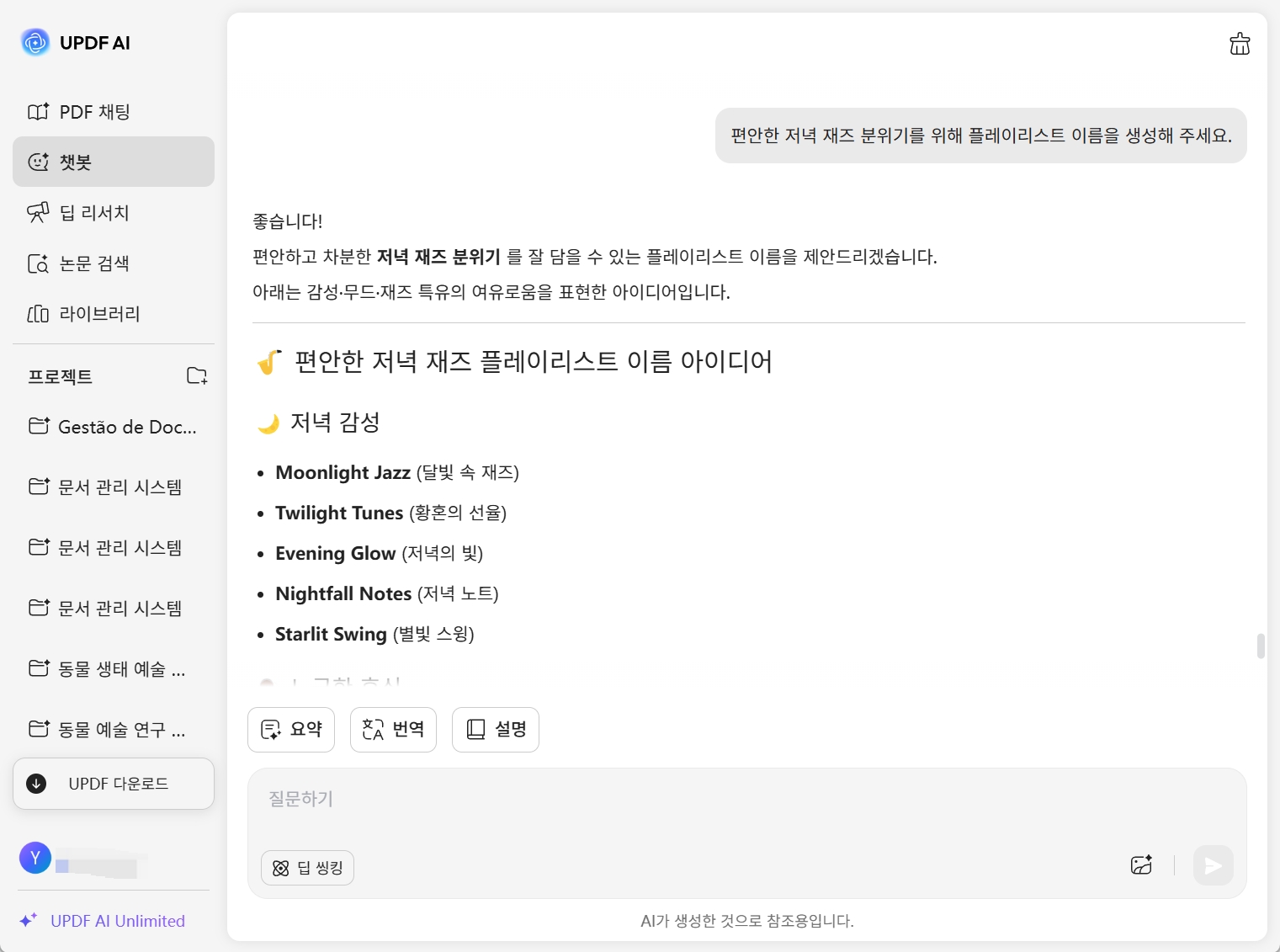Click the download arrow icon
1280x952 pixels.
pyautogui.click(x=36, y=784)
